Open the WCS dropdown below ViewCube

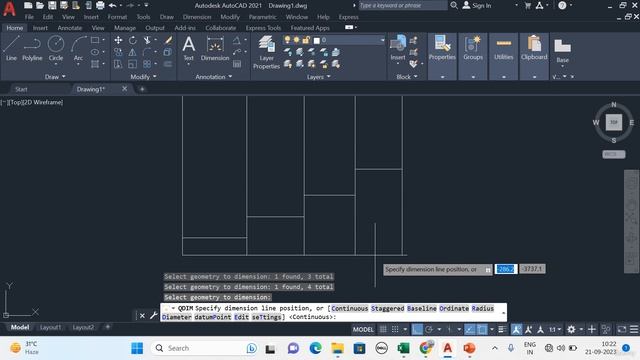click(x=613, y=154)
